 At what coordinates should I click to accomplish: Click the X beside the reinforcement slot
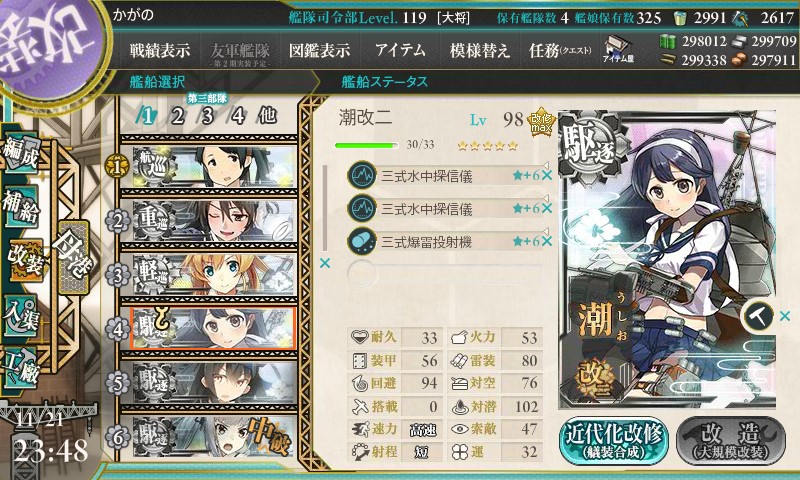coord(785,316)
